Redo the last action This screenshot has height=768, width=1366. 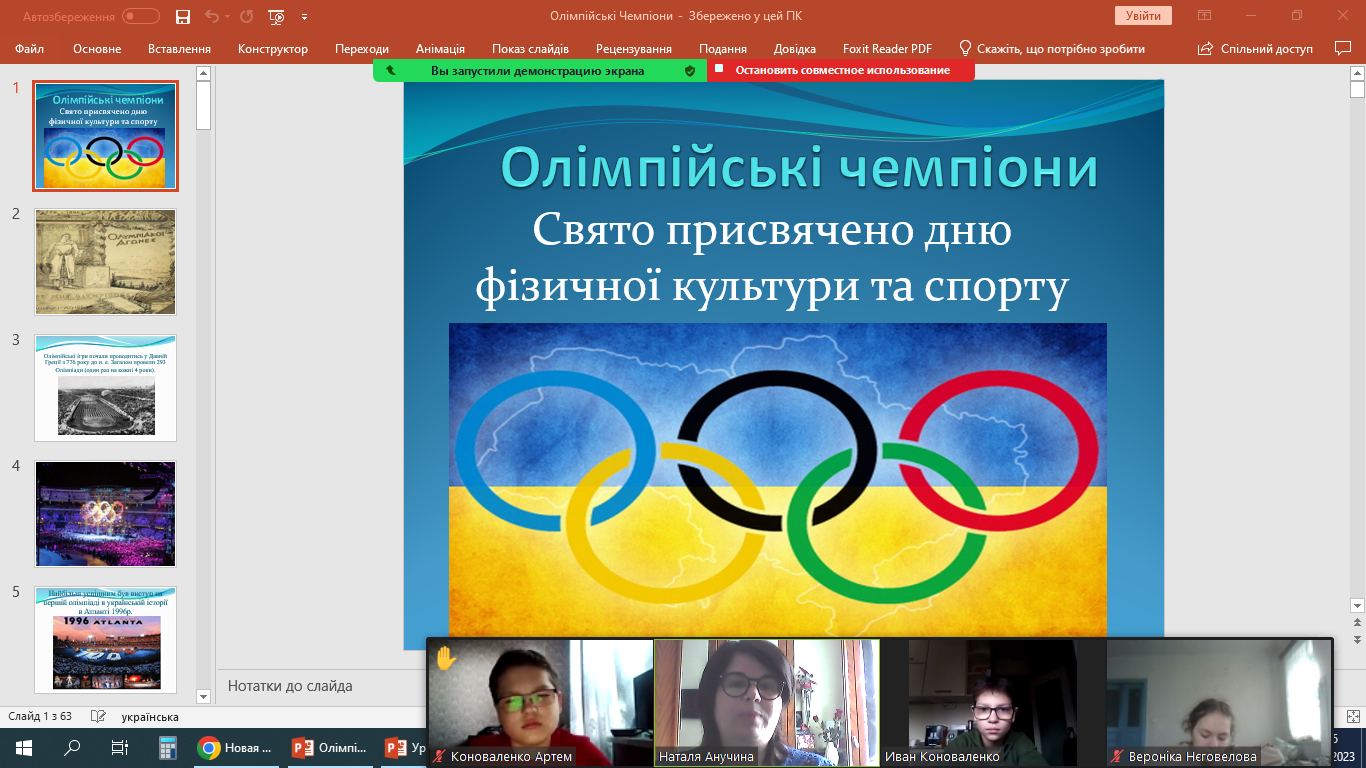[x=246, y=16]
